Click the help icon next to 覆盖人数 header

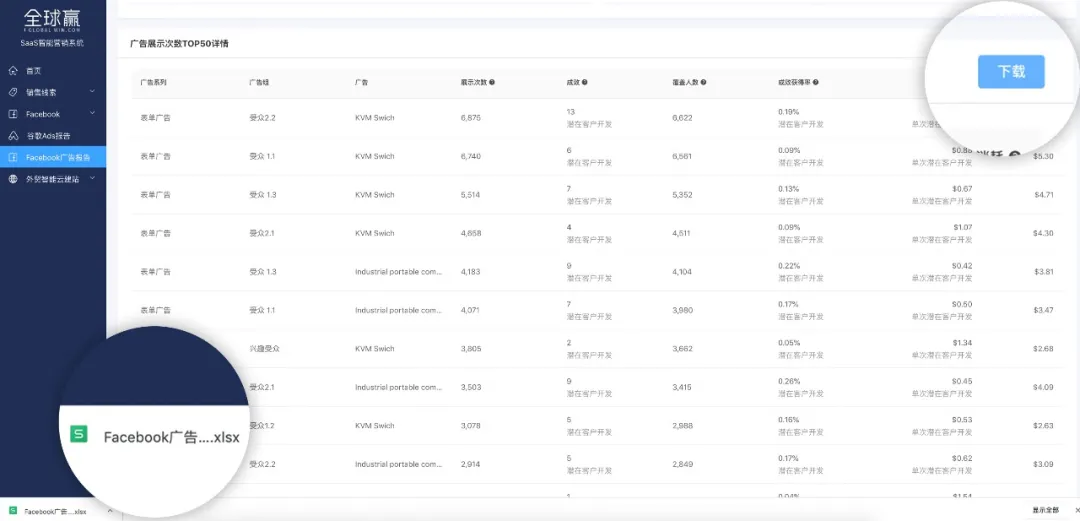point(704,83)
